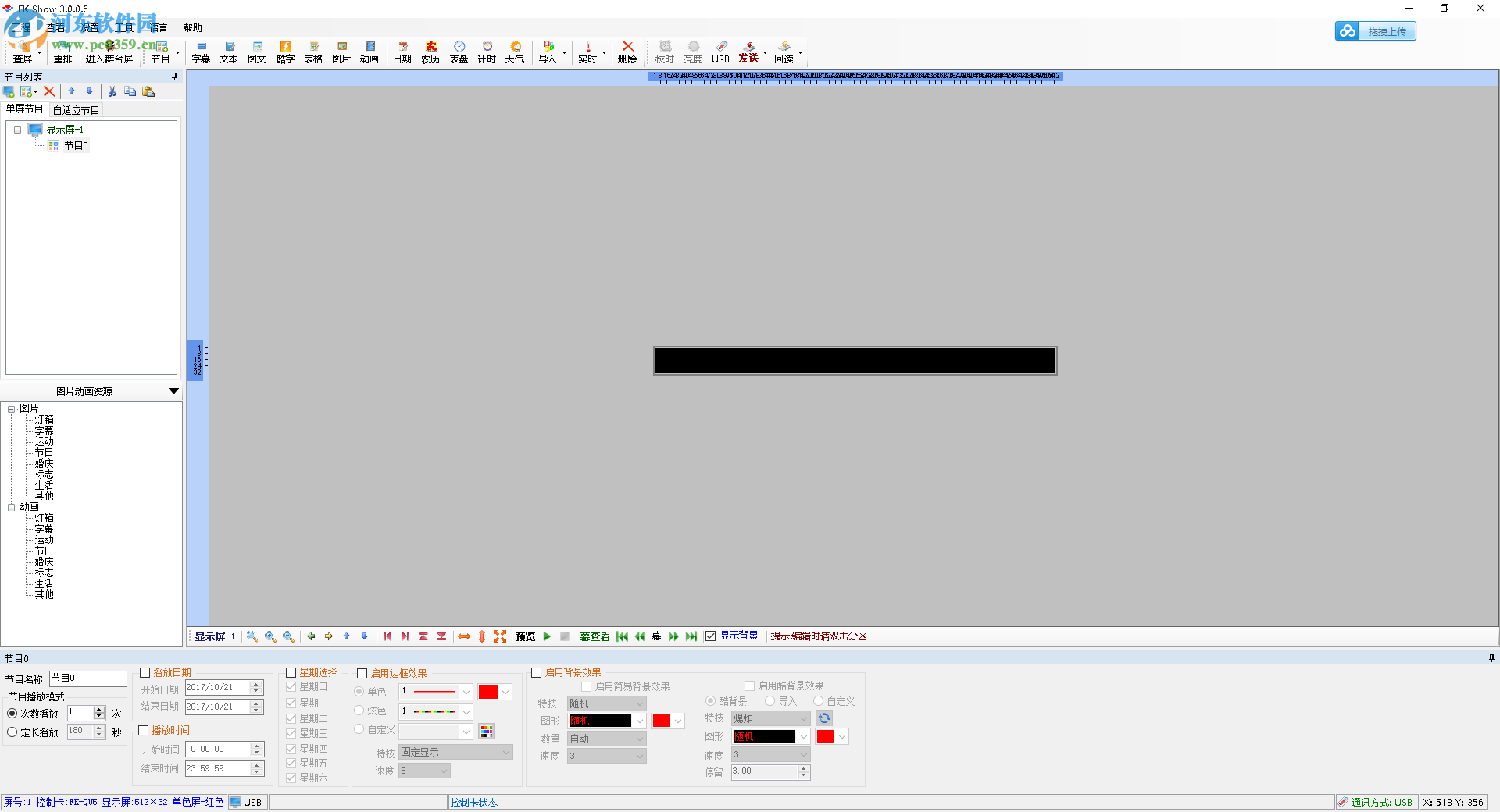Click the 进入舞台屏 button

pos(109,52)
